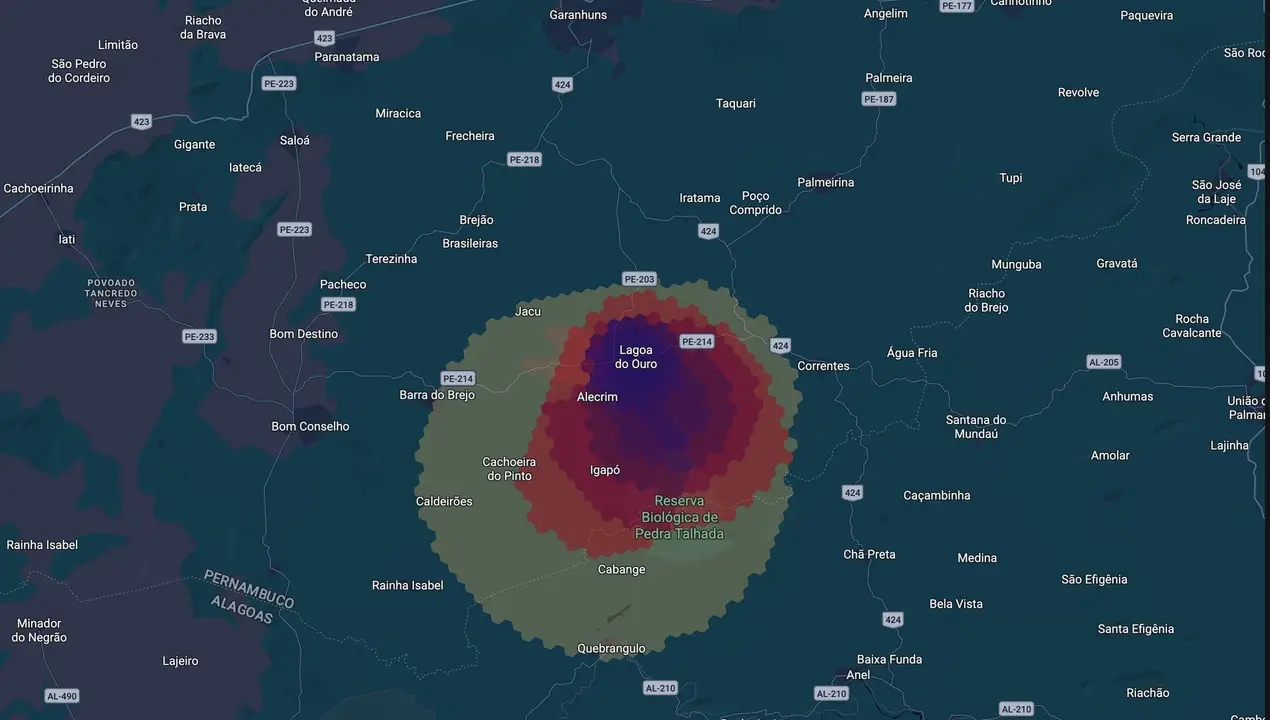Click the PE-233 road shield
Viewport: 1270px width, 720px height.
199,336
